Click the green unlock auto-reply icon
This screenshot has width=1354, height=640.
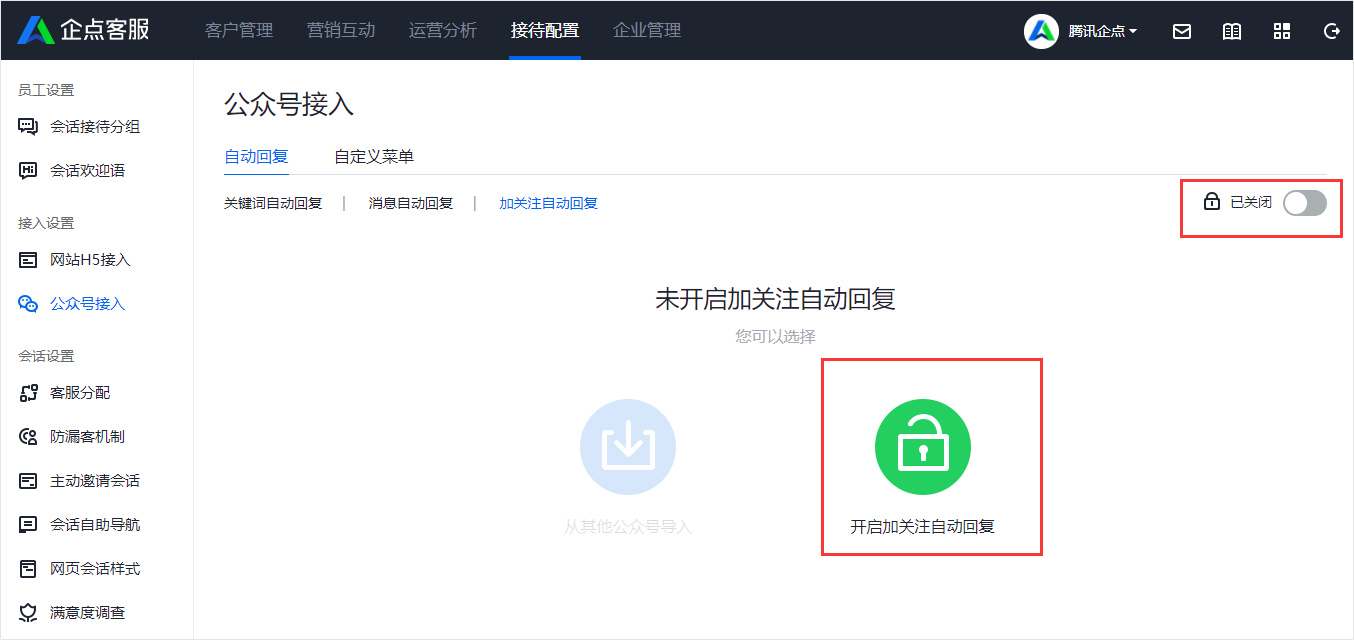pyautogui.click(x=922, y=448)
